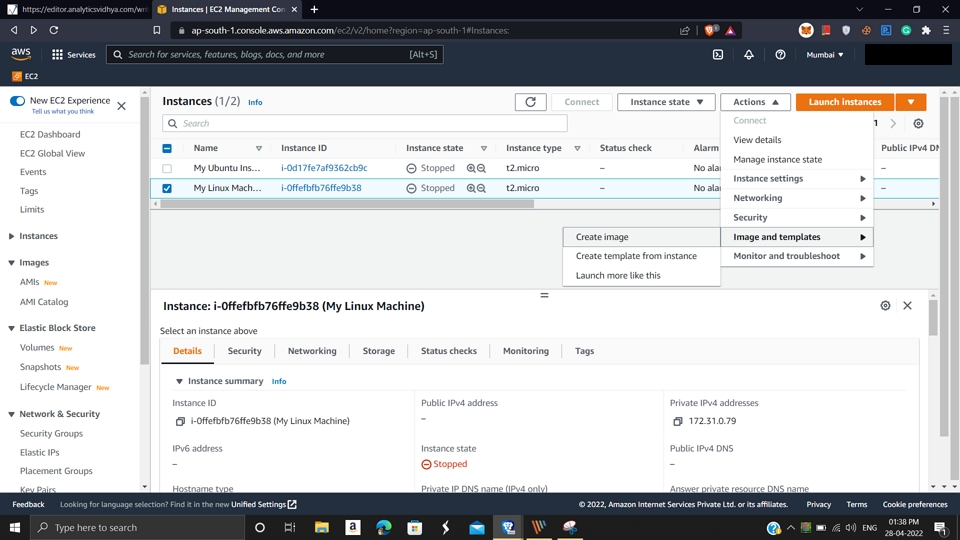The image size is (960, 540).
Task: Zoom in icon for My Linux Machine state
Action: click(471, 188)
